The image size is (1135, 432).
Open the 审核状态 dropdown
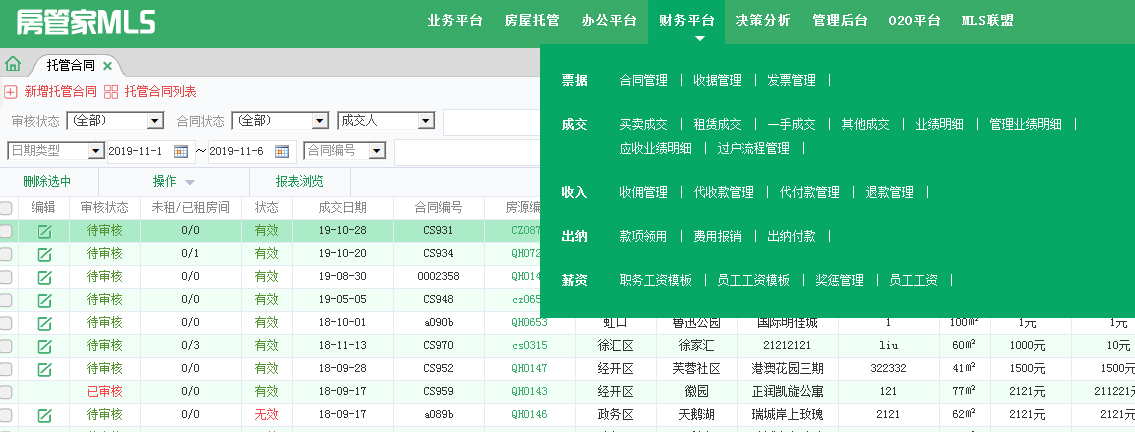point(115,121)
